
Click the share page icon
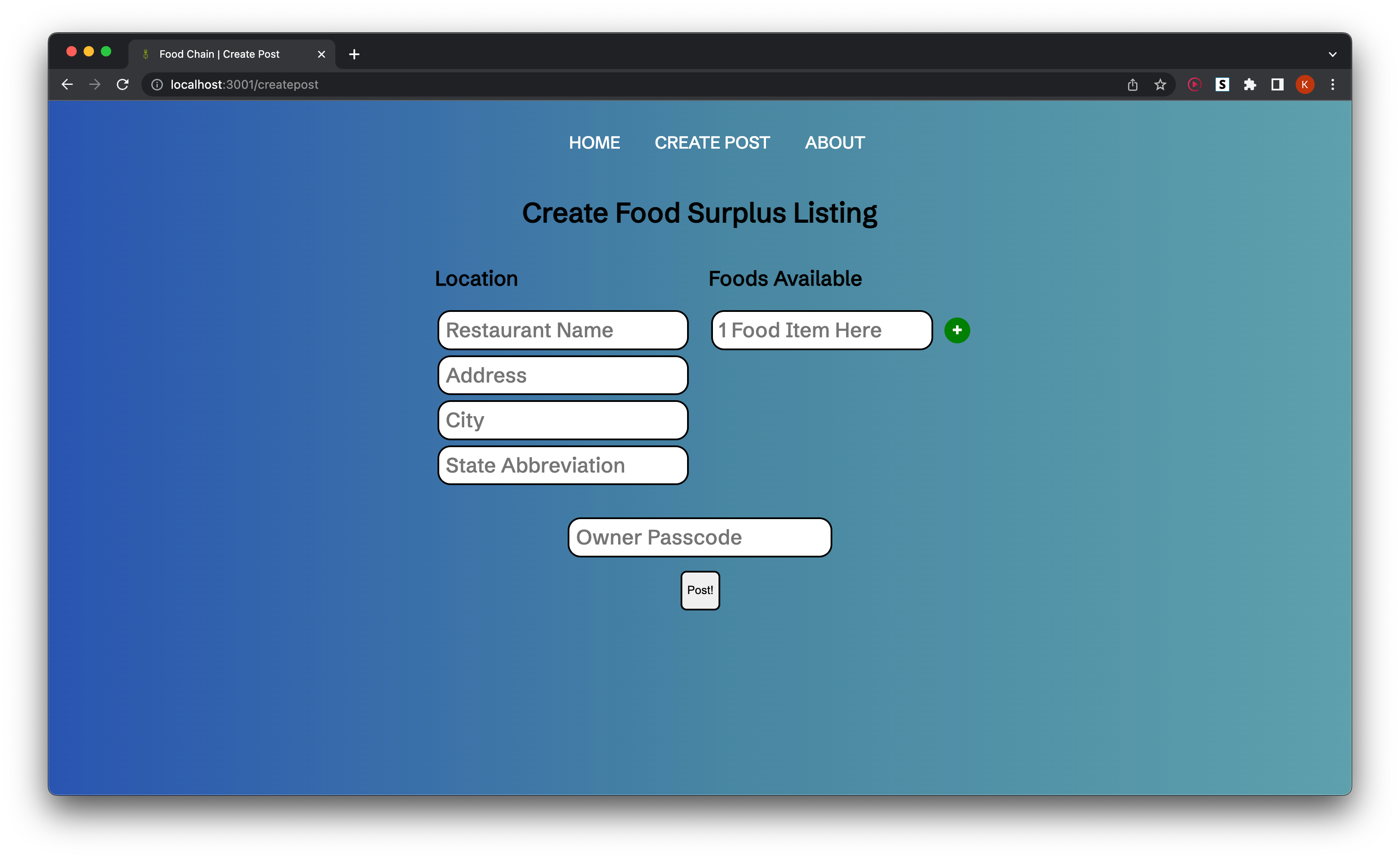[x=1132, y=84]
